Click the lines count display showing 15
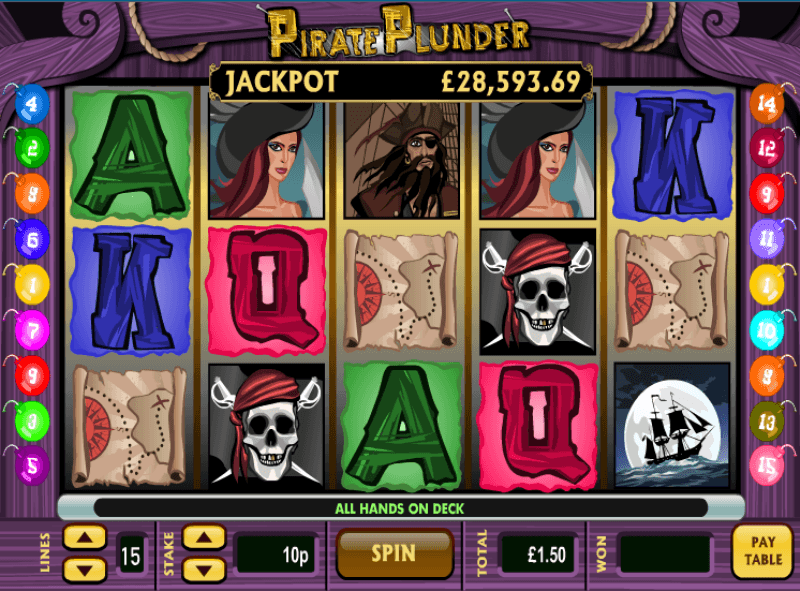800x591 pixels. coord(131,555)
